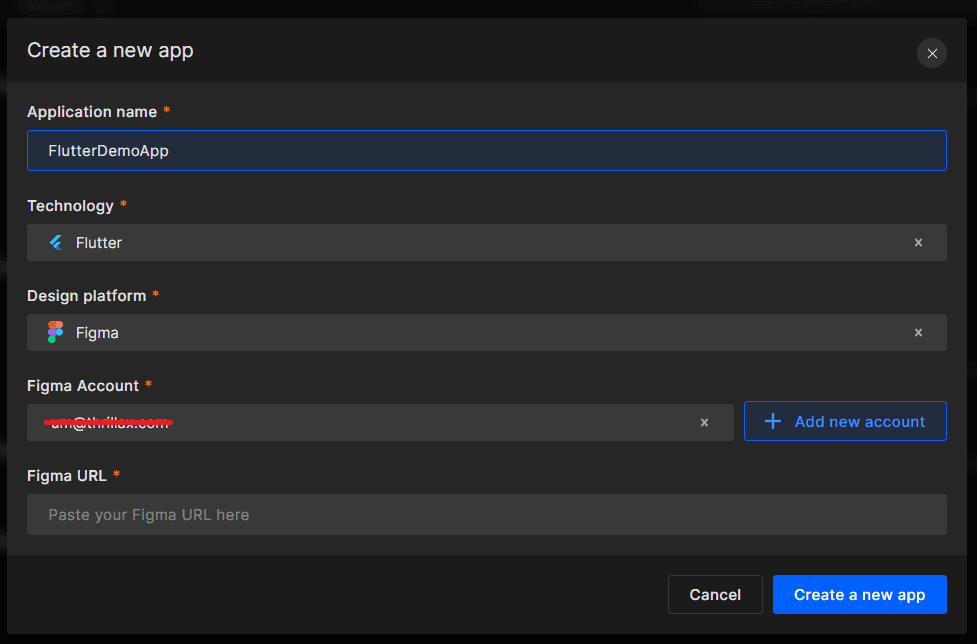Close the dialog with the top-right X

931,53
